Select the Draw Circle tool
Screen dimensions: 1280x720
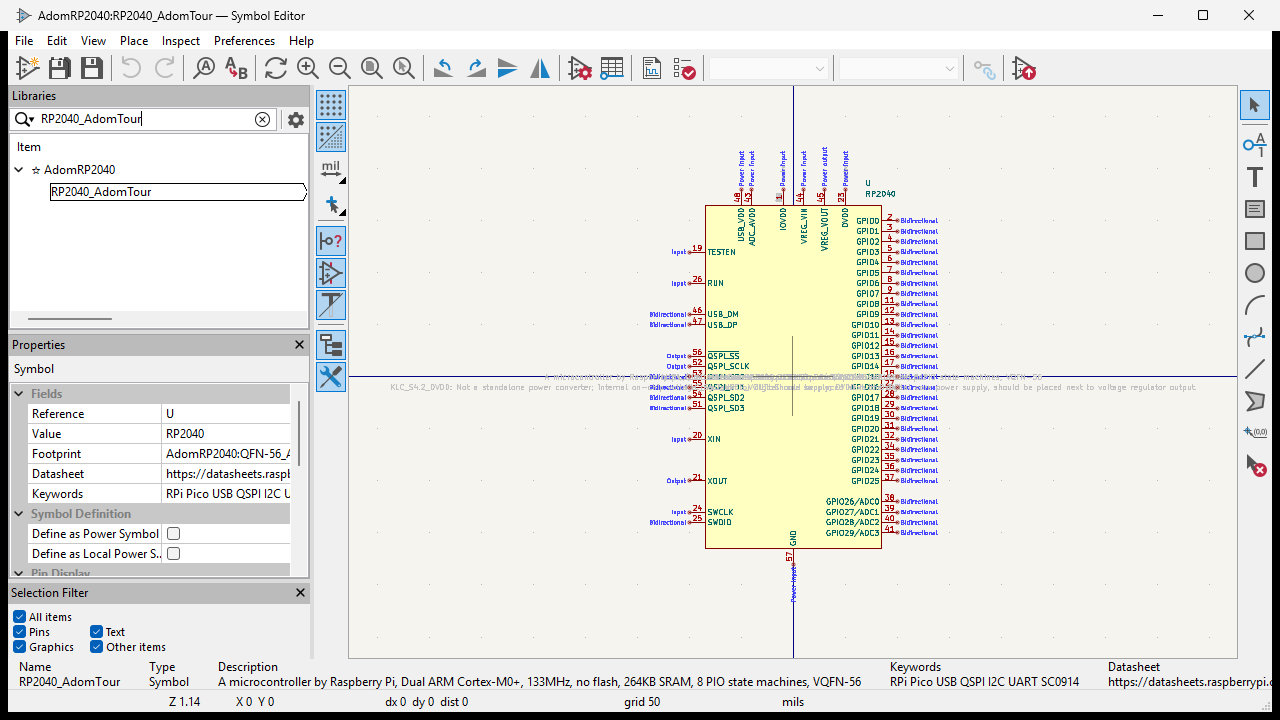[1255, 274]
